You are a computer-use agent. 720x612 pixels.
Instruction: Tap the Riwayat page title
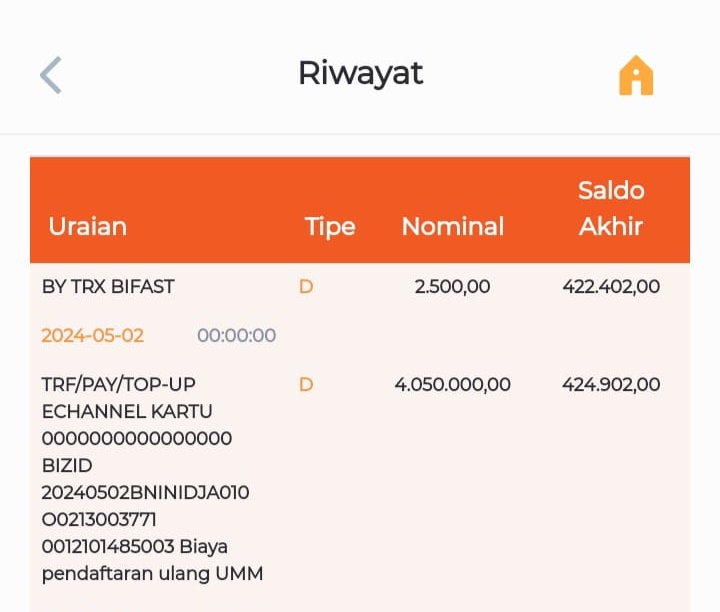(x=361, y=73)
